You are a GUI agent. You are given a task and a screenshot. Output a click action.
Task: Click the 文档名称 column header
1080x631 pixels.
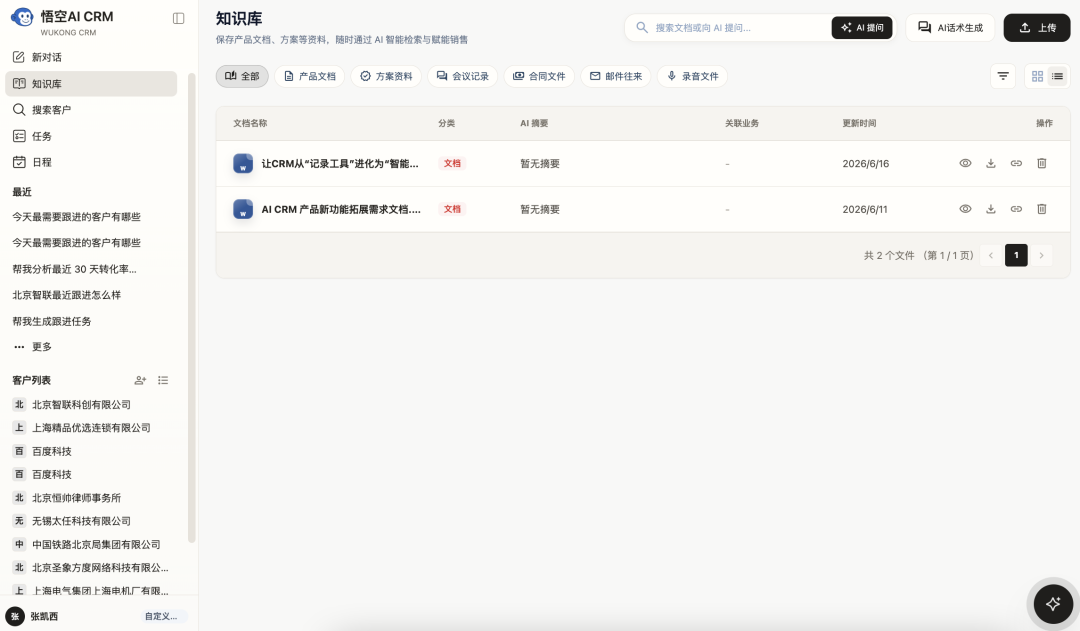click(250, 123)
